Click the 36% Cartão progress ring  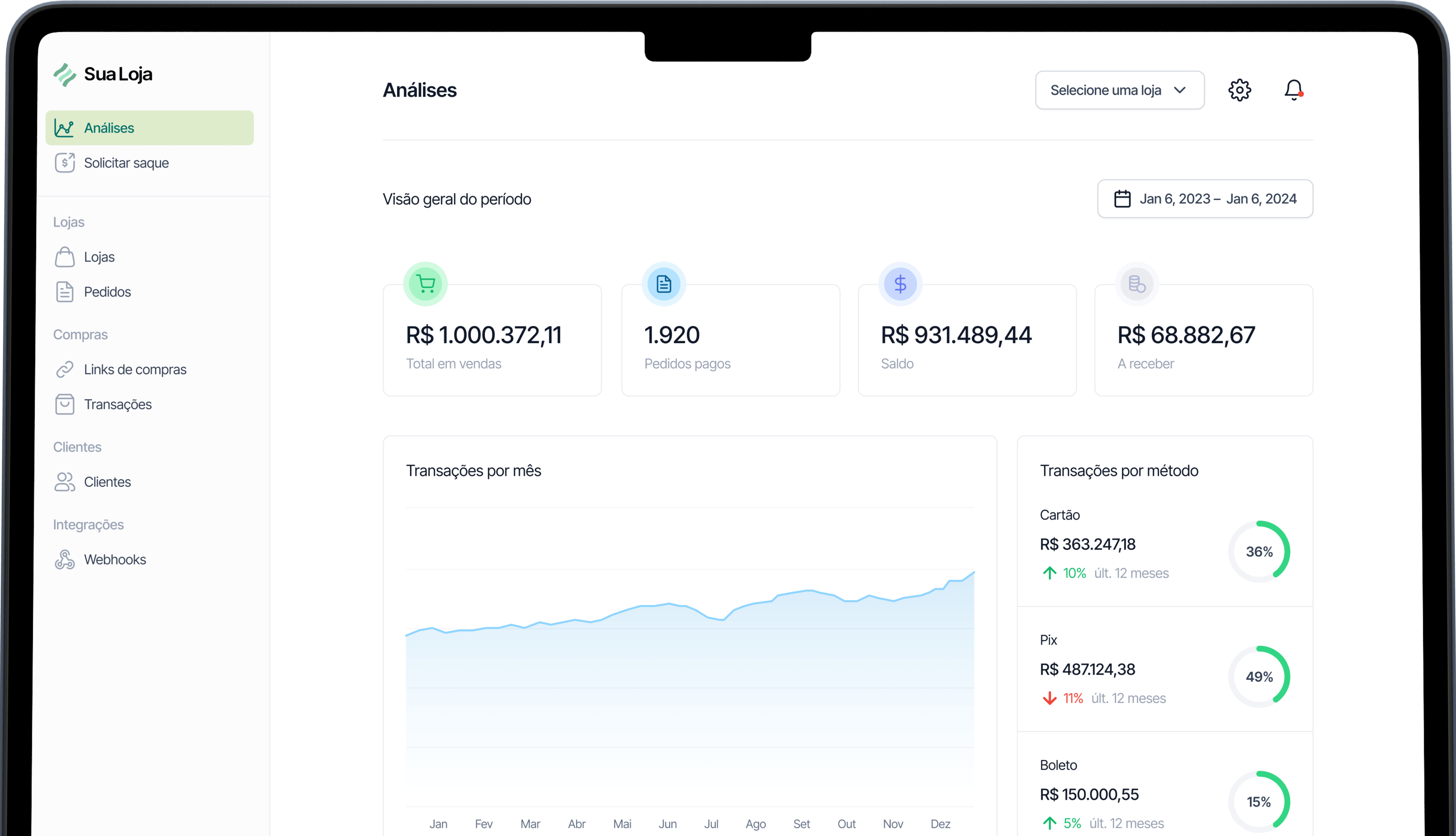tap(1259, 552)
